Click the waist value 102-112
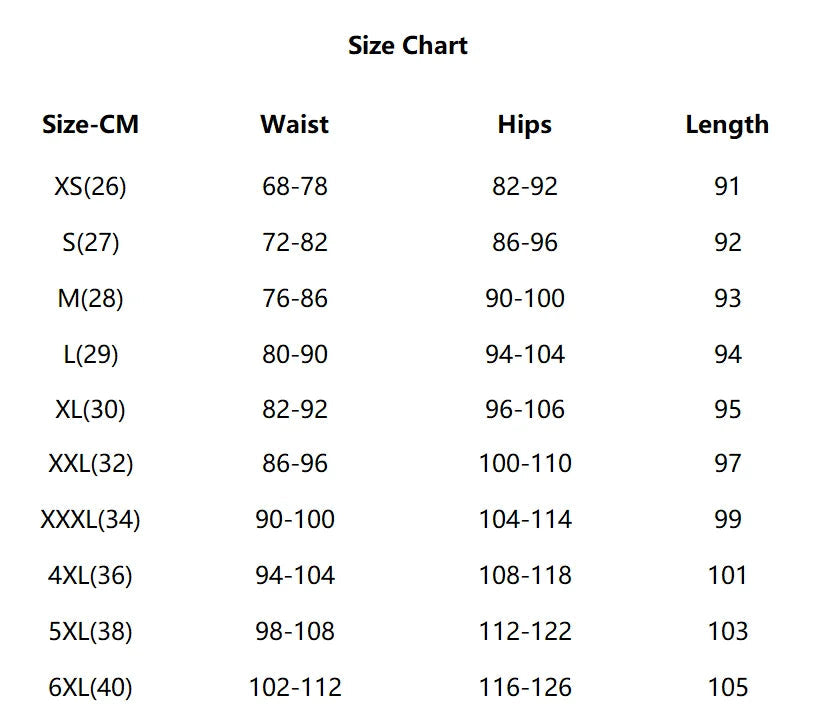Image resolution: width=815 pixels, height=716 pixels. pos(295,688)
